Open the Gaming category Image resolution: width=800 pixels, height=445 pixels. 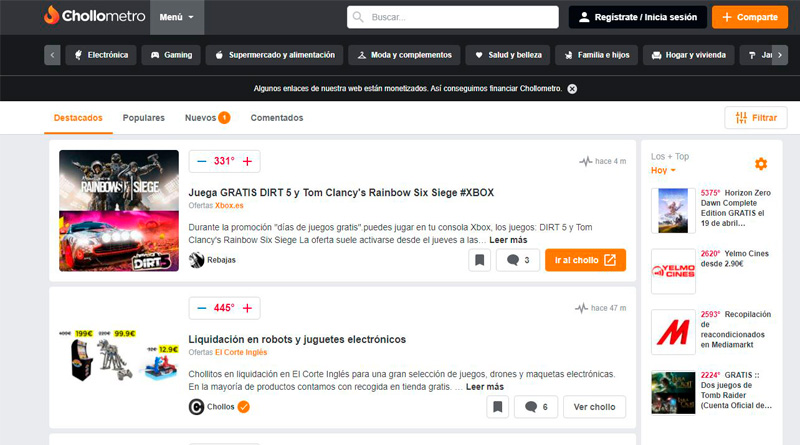pos(171,55)
